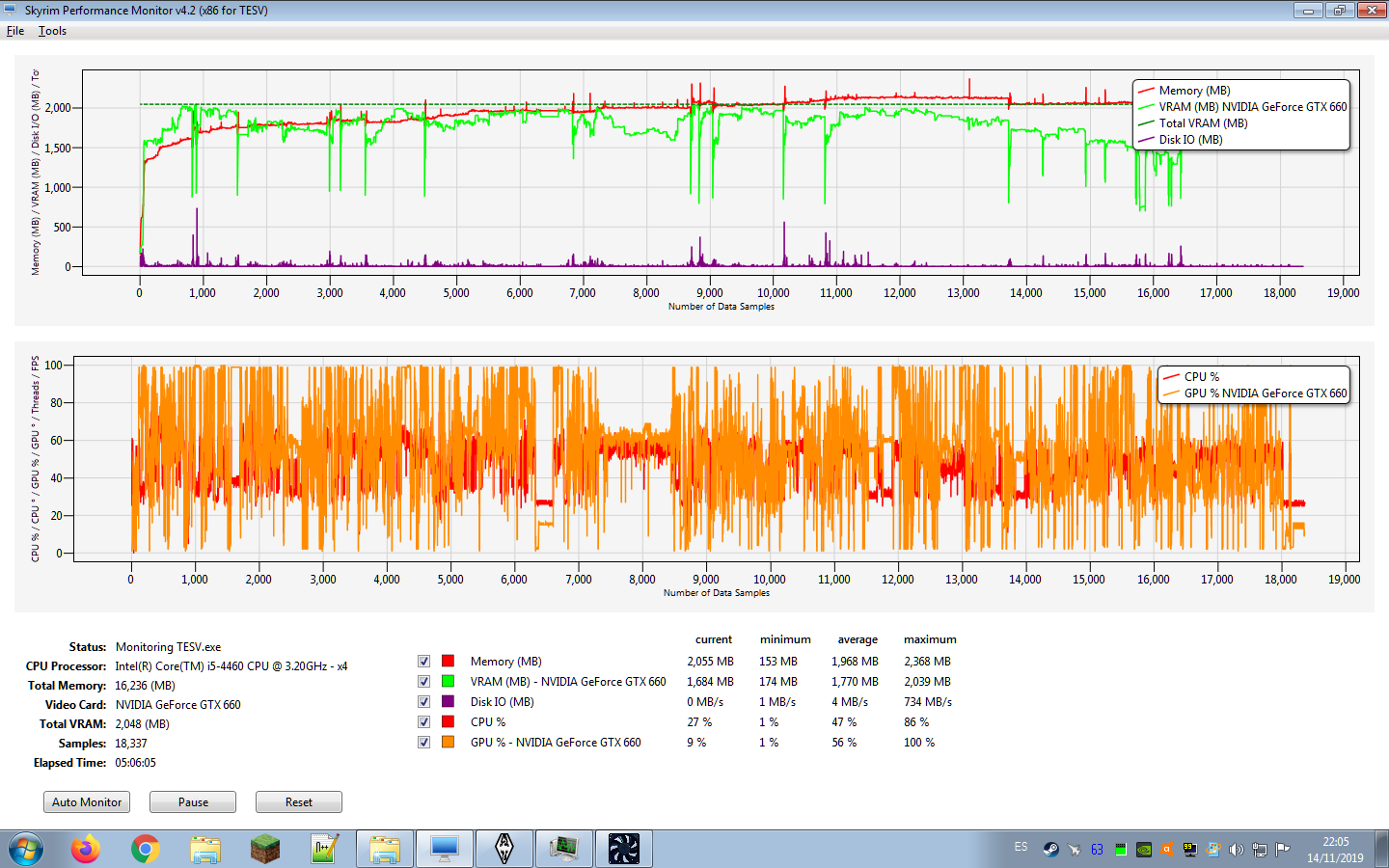Open Steam from the system tray
The height and width of the screenshot is (868, 1389).
1050,850
